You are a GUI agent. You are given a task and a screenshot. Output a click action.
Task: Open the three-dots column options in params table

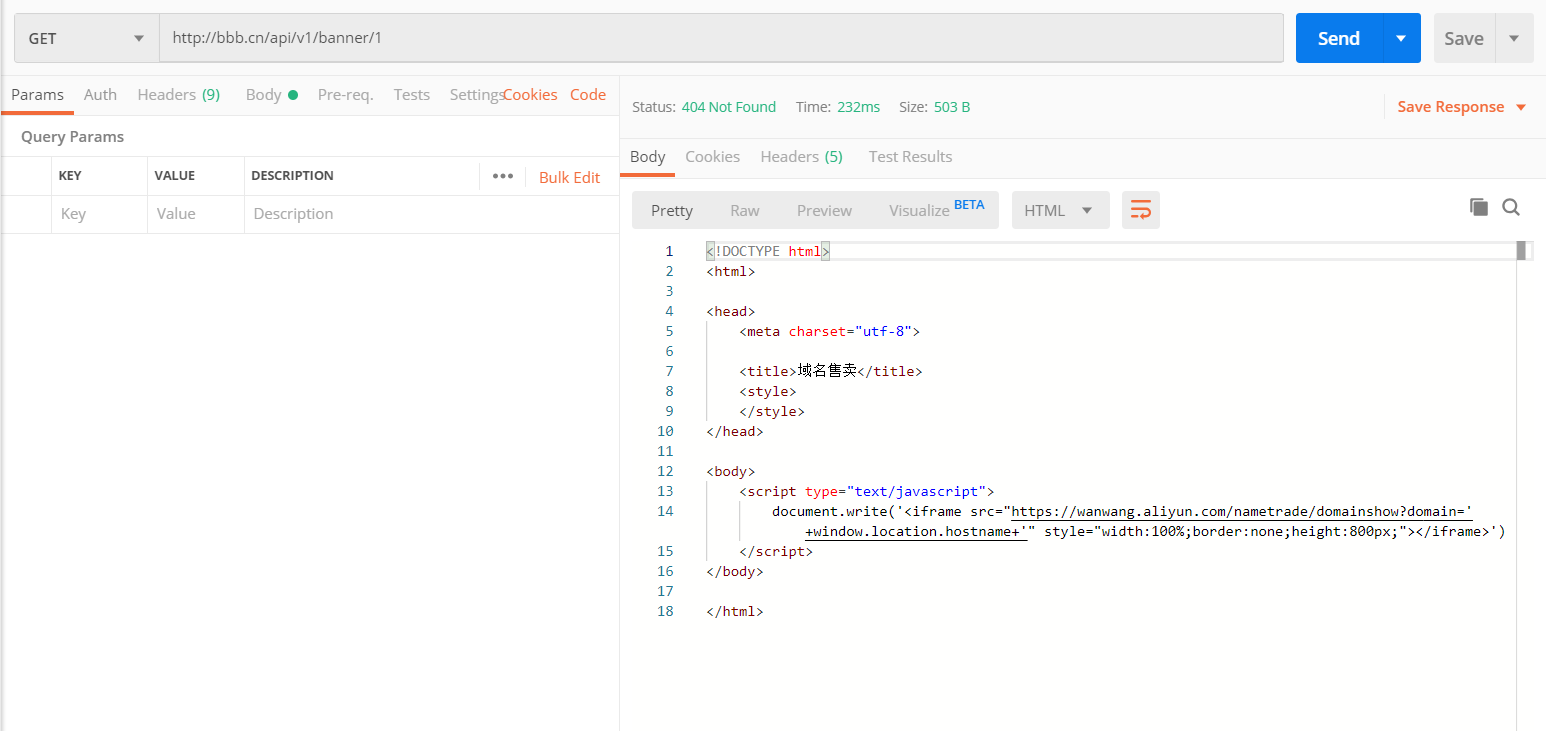(502, 176)
